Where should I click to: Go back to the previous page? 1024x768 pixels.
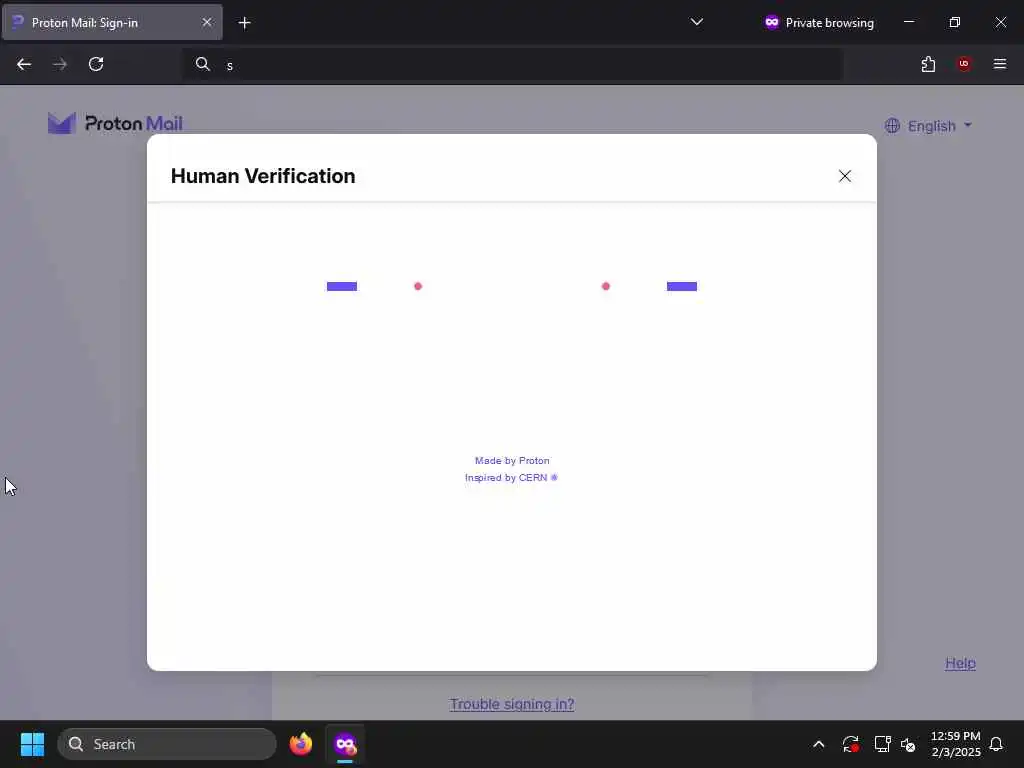(24, 64)
